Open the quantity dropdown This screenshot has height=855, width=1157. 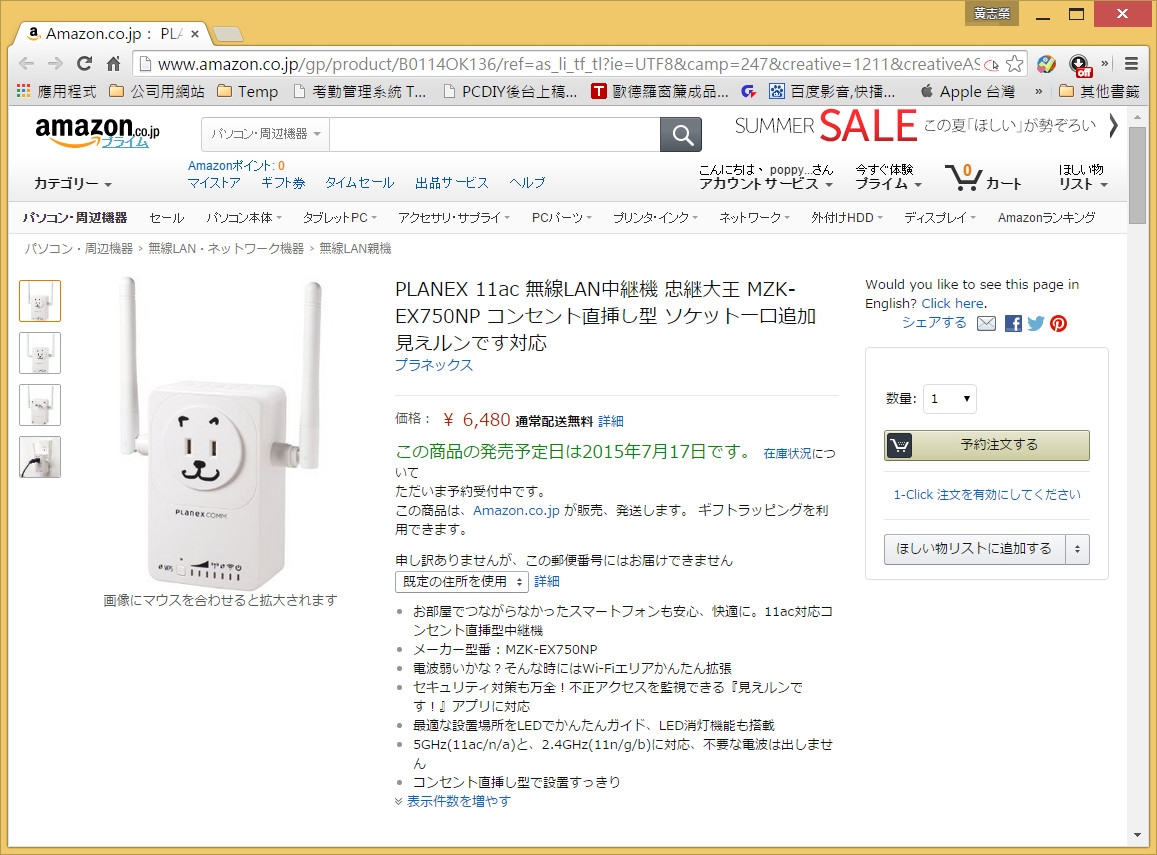pyautogui.click(x=950, y=399)
